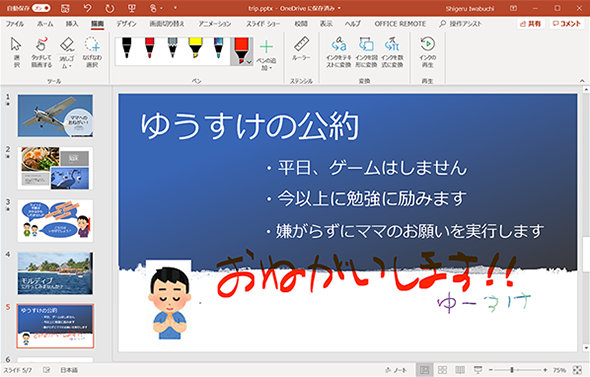The height and width of the screenshot is (377, 590).
Task: Adjust the zoom slider handle
Action: point(512,370)
